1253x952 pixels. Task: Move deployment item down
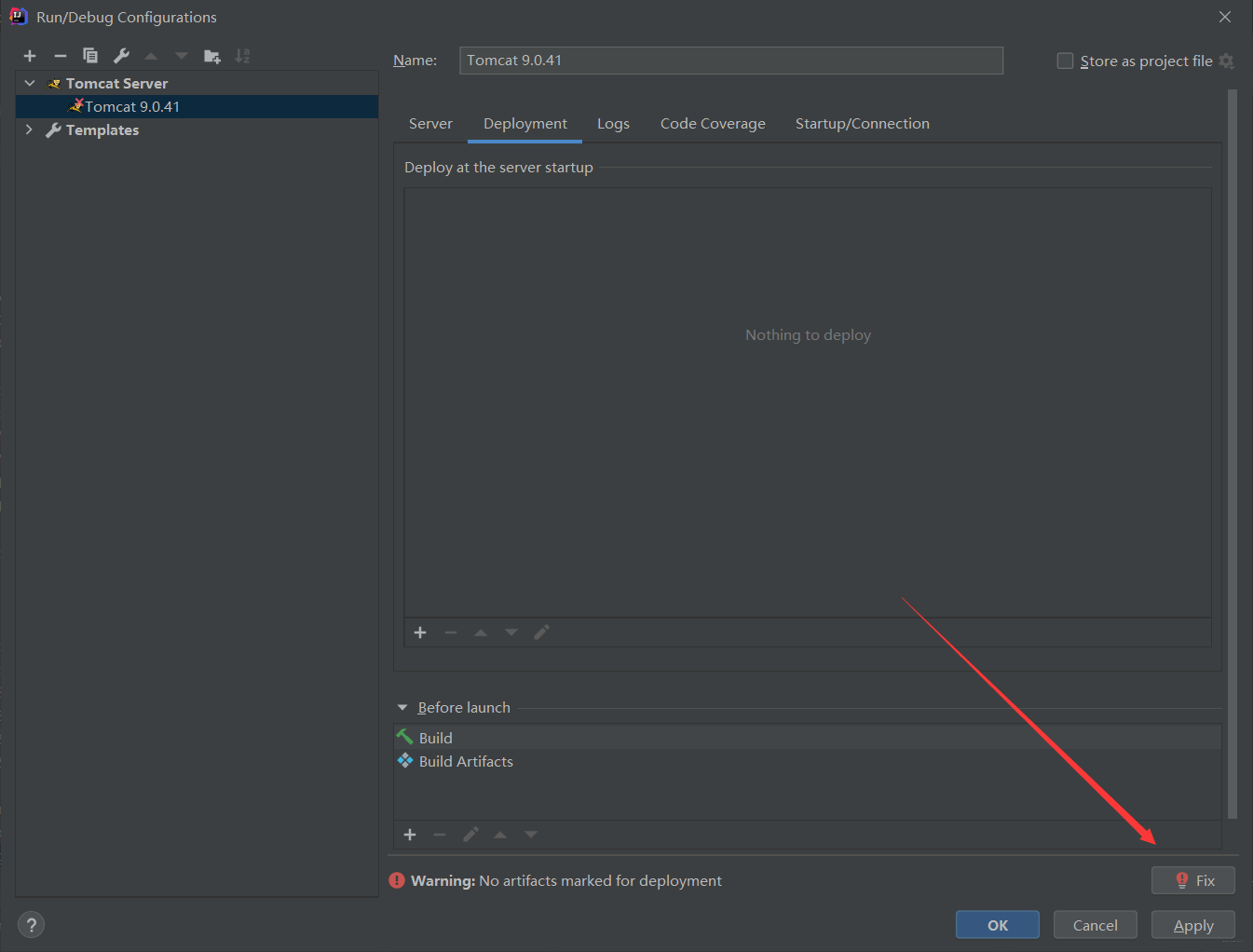coord(511,632)
